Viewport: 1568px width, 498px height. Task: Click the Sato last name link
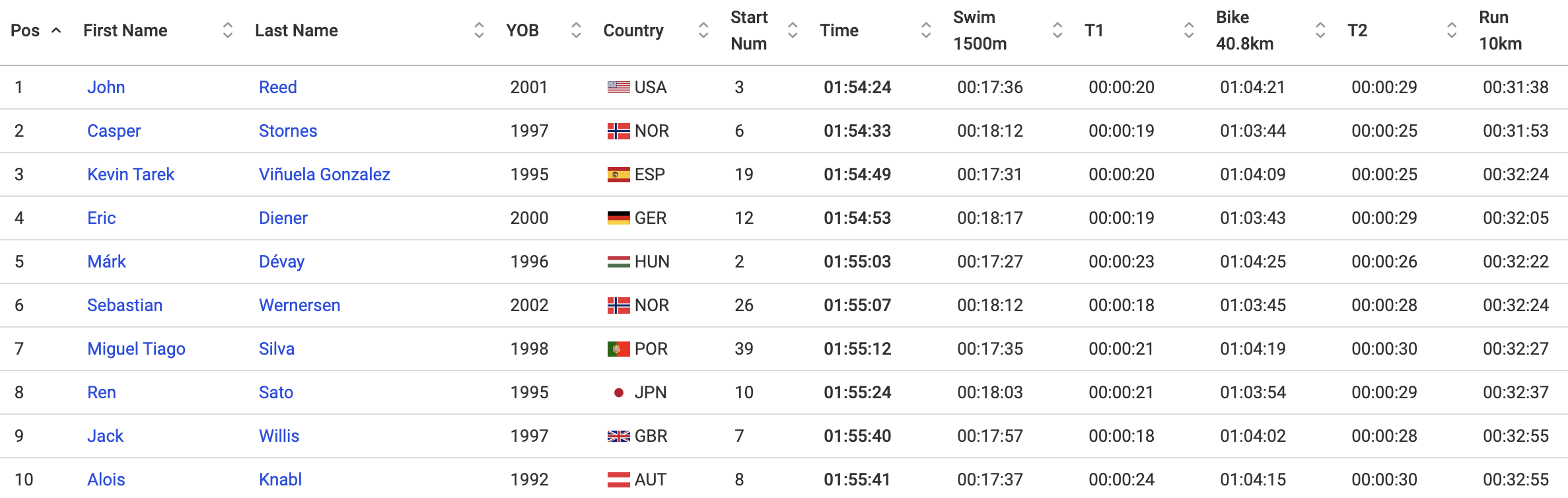(x=276, y=392)
